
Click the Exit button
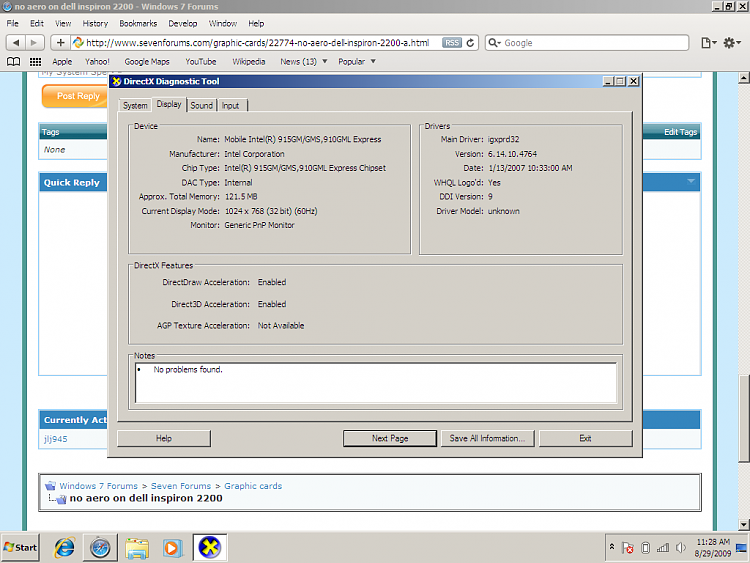click(585, 438)
